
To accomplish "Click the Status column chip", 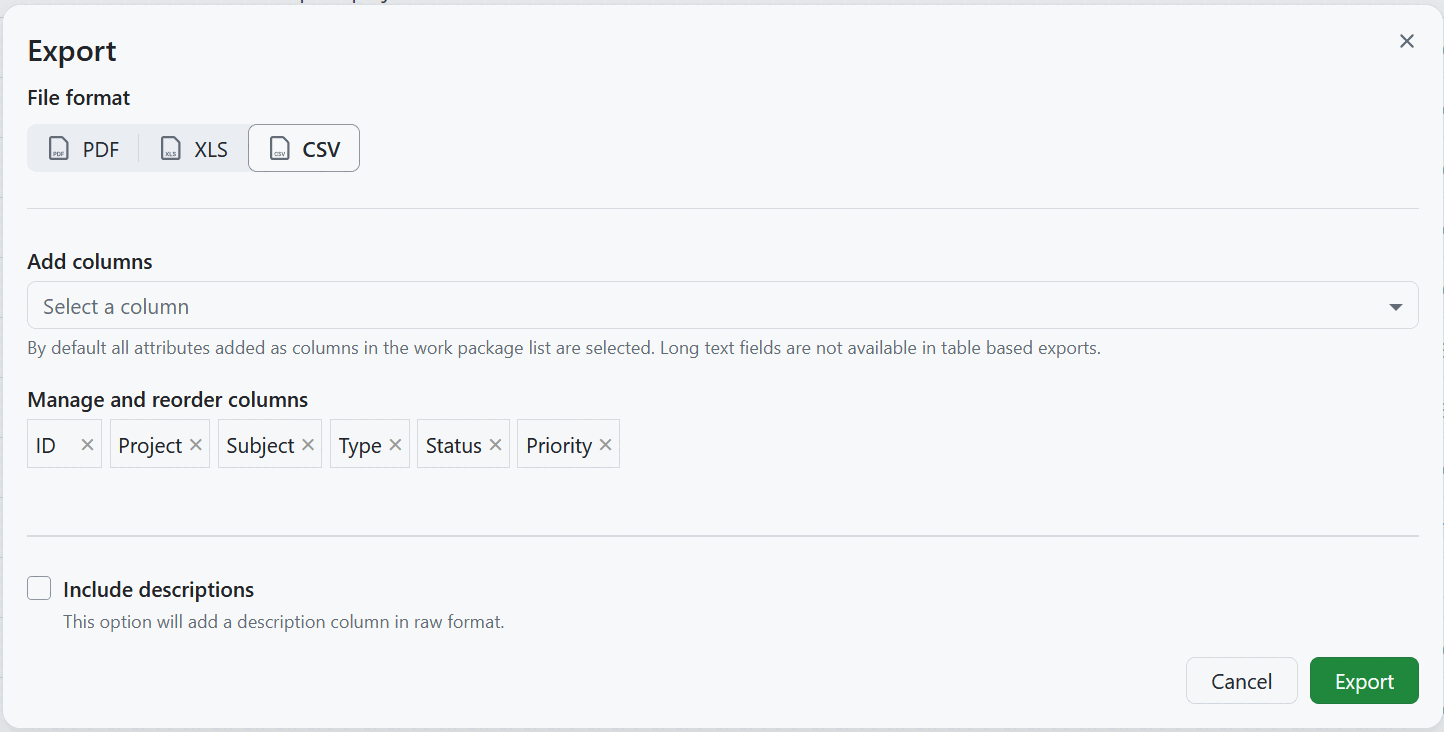I will (x=452, y=444).
